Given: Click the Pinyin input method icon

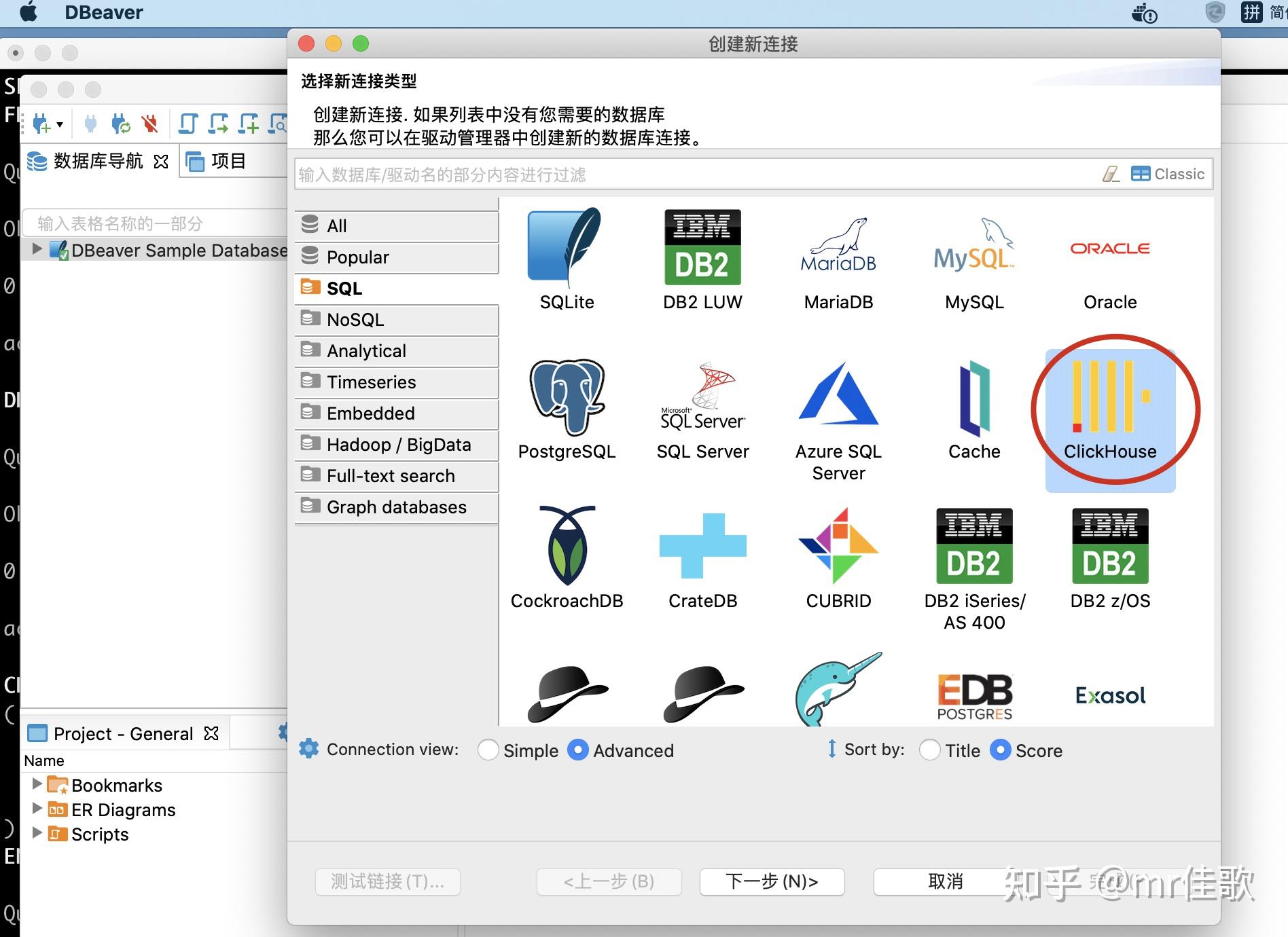Looking at the screenshot, I should click(x=1251, y=12).
